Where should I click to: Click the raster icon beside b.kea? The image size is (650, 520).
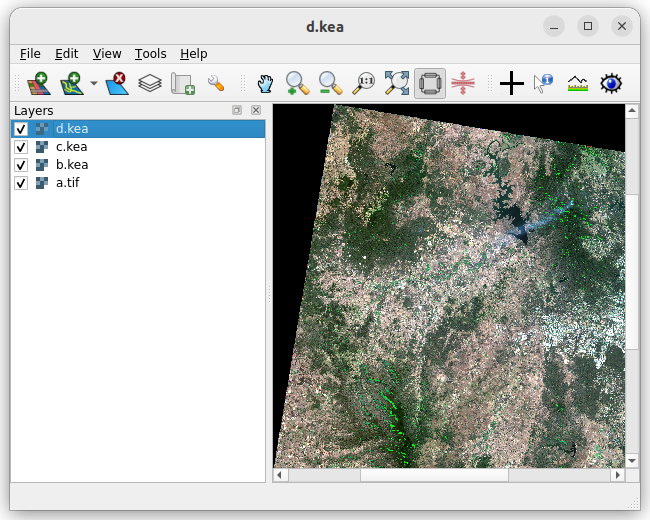[x=42, y=165]
